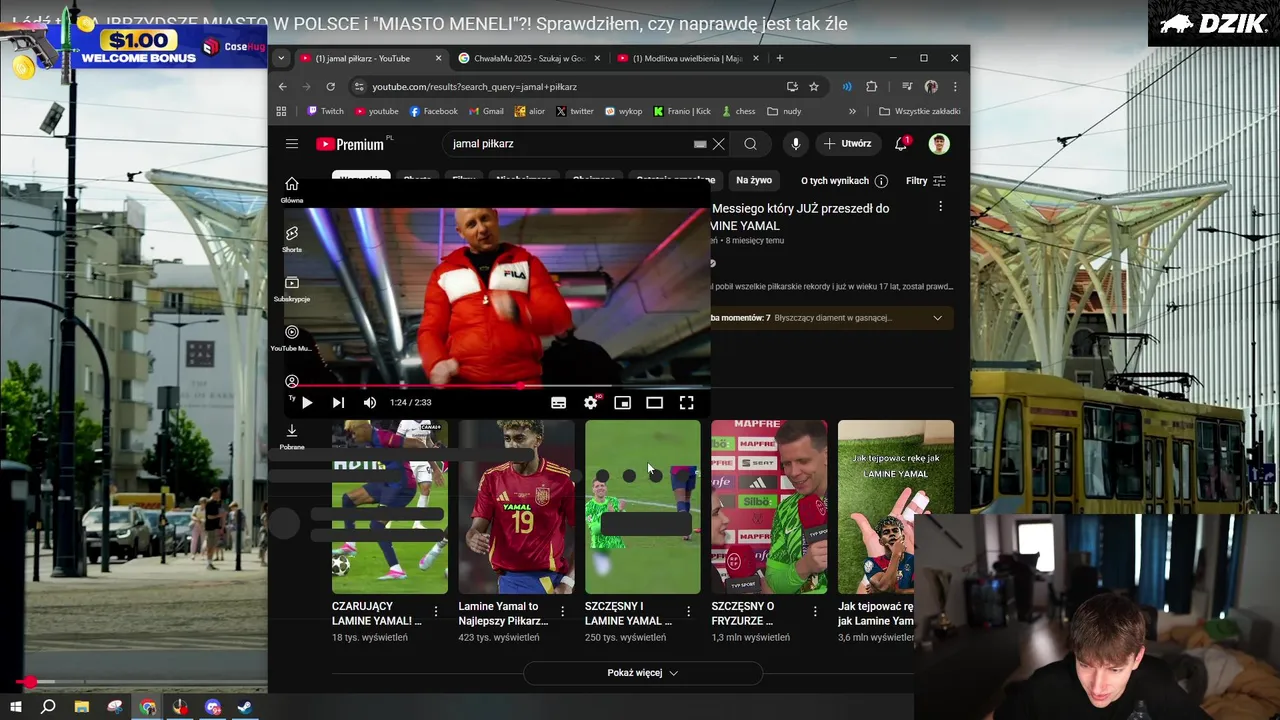Seek on the red video progress bar
1280x720 pixels.
point(498,386)
